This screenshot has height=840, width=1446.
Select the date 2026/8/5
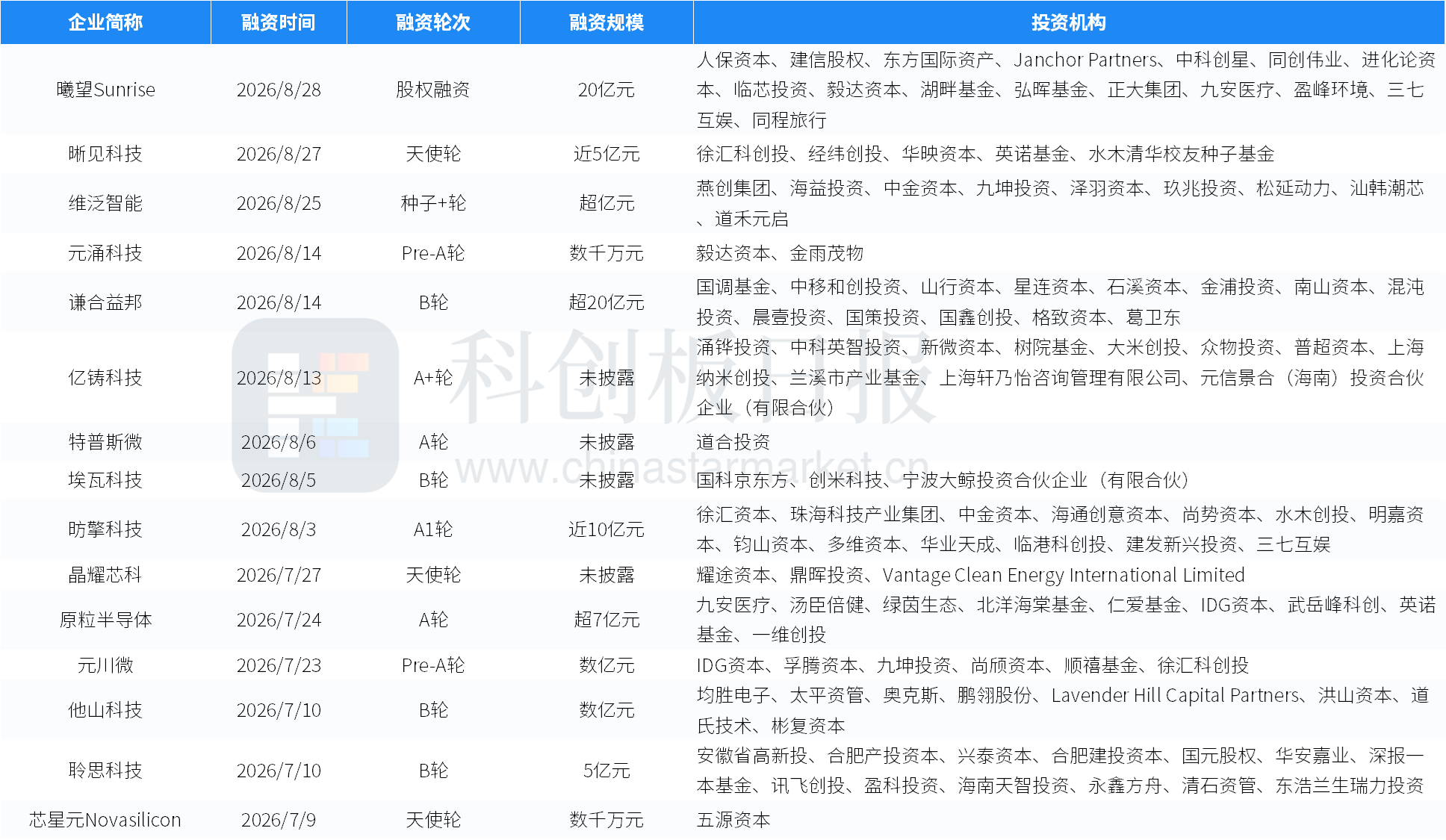click(279, 480)
